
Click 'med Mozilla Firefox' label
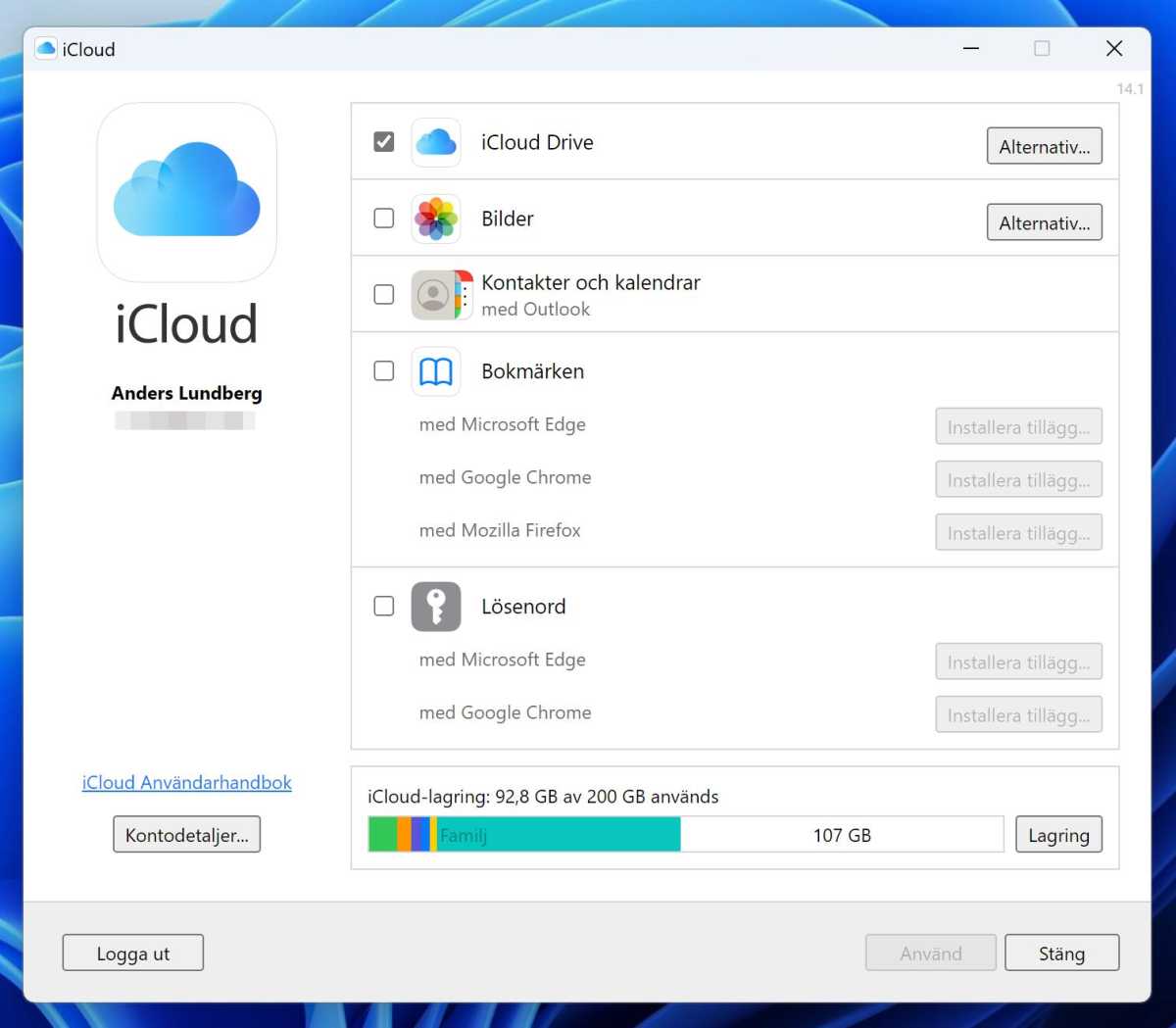(x=500, y=530)
